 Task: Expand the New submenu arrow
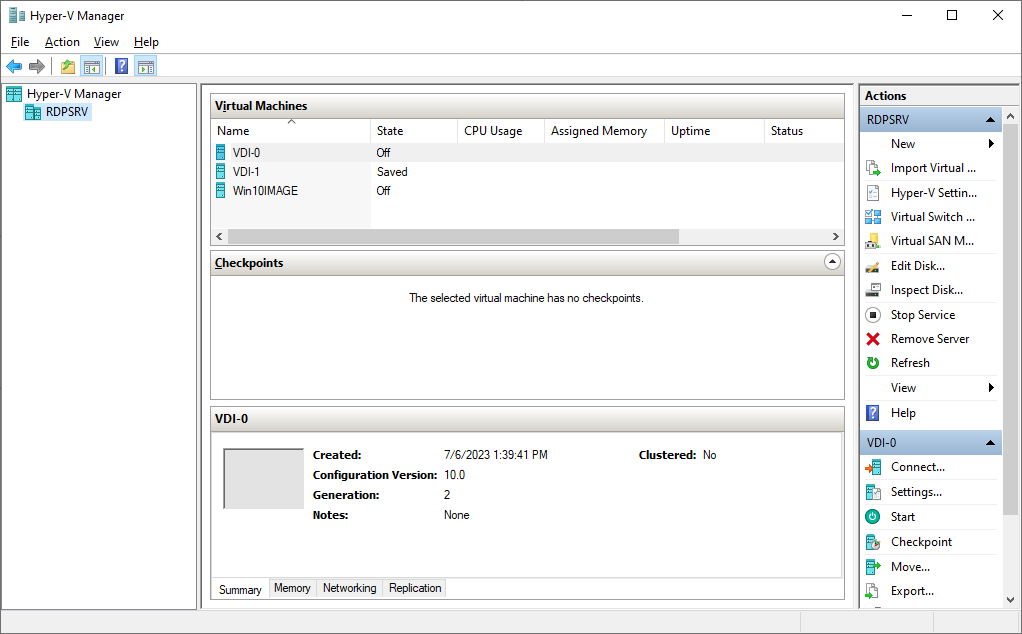[991, 143]
